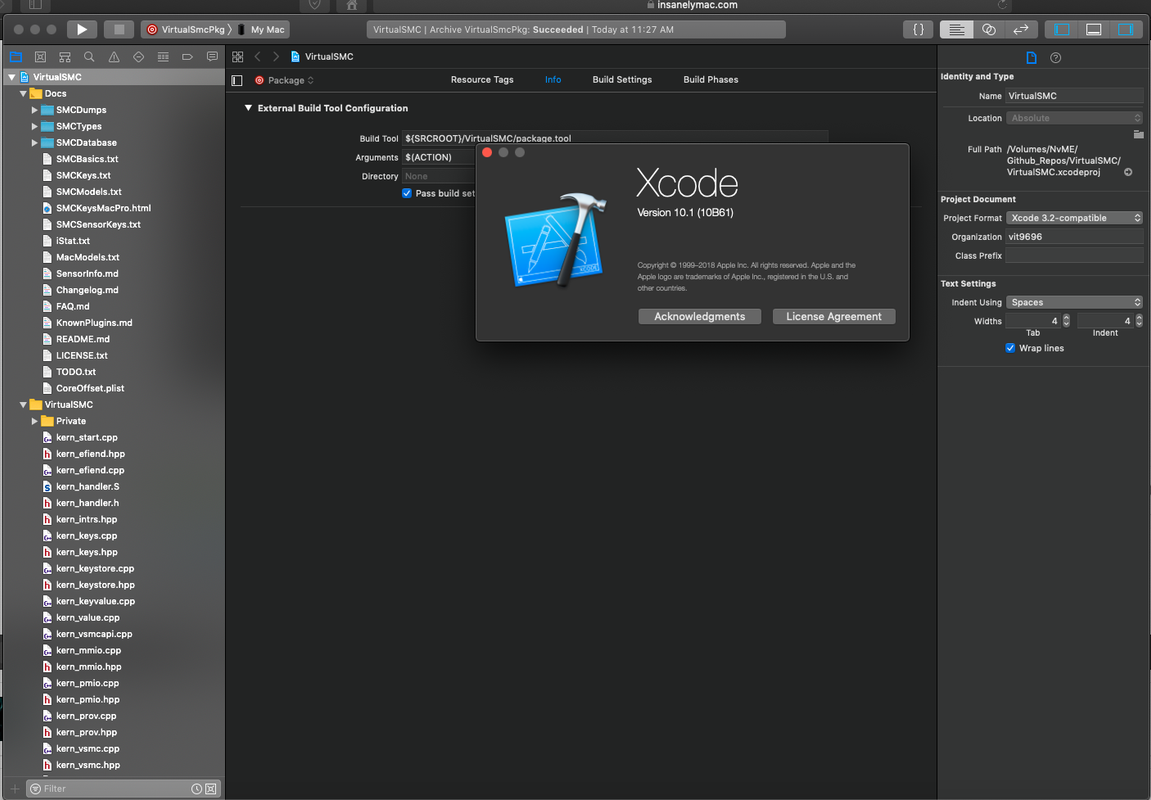
Task: Show the File inspector
Action: (1031, 58)
